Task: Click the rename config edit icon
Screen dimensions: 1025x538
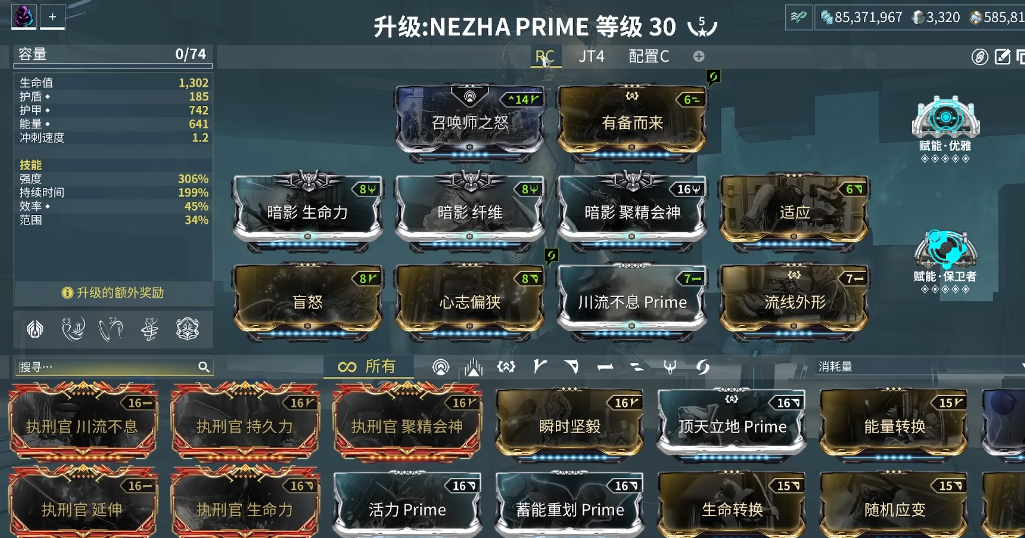Action: click(1002, 57)
